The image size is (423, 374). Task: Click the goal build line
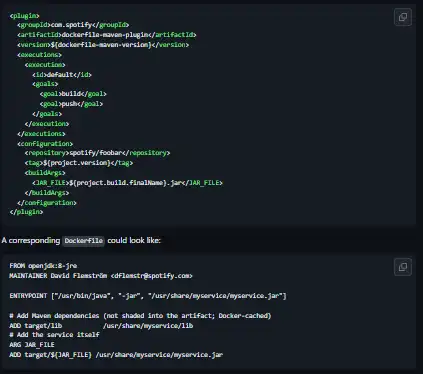(73, 94)
